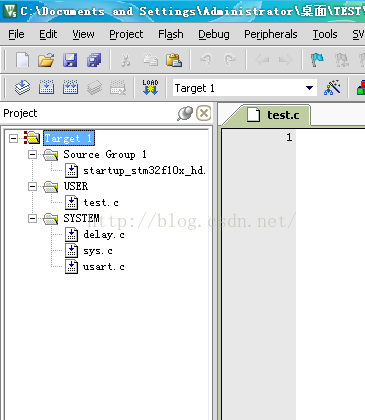Open Manage Components colored blocks icon
The height and width of the screenshot is (420, 365).
(x=361, y=88)
